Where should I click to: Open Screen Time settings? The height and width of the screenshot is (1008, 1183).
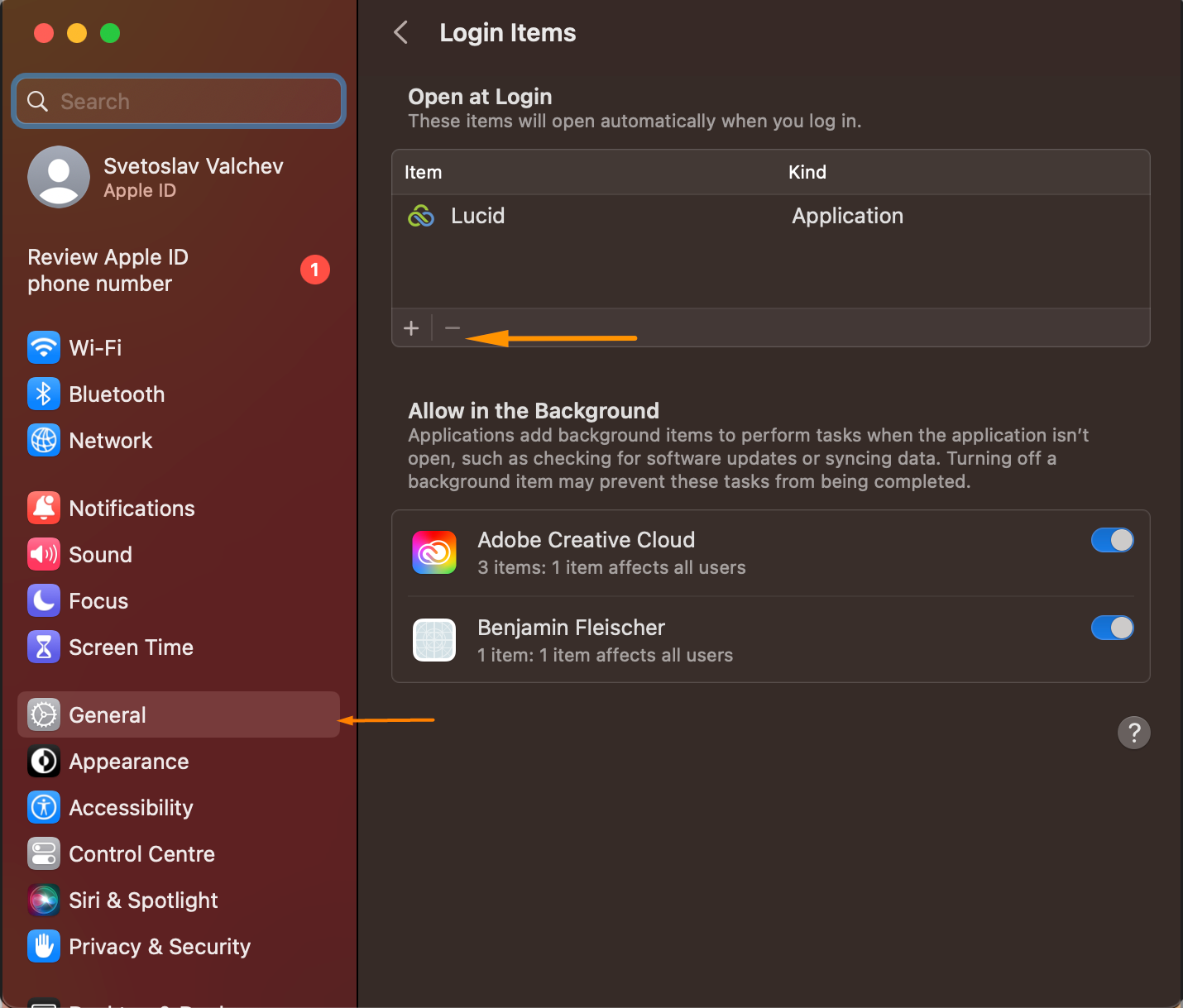click(131, 647)
